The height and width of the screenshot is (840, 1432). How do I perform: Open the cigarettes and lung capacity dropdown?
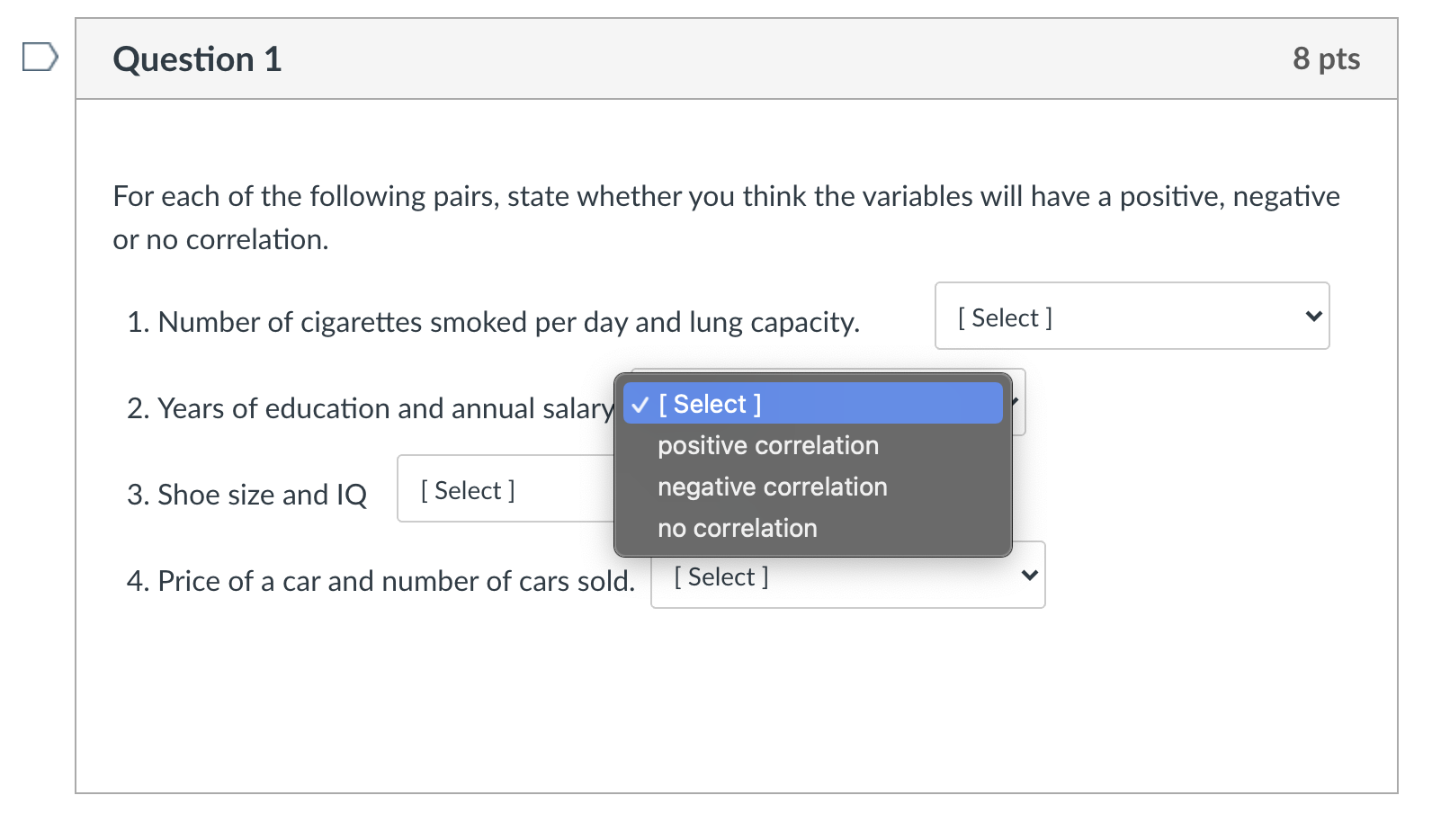click(x=1131, y=317)
